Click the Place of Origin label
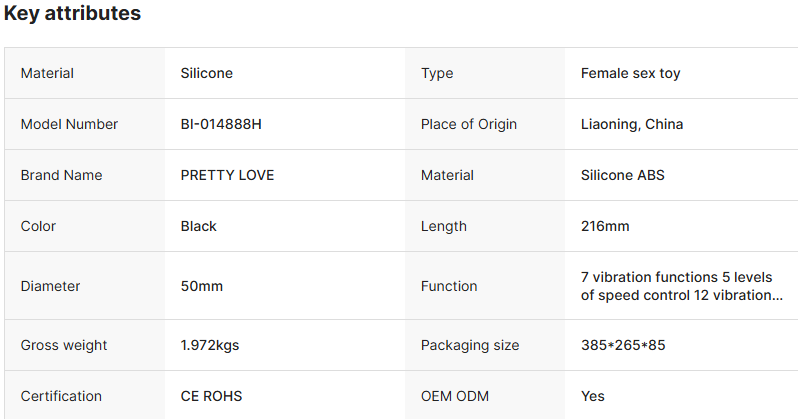798x419 pixels. [469, 124]
